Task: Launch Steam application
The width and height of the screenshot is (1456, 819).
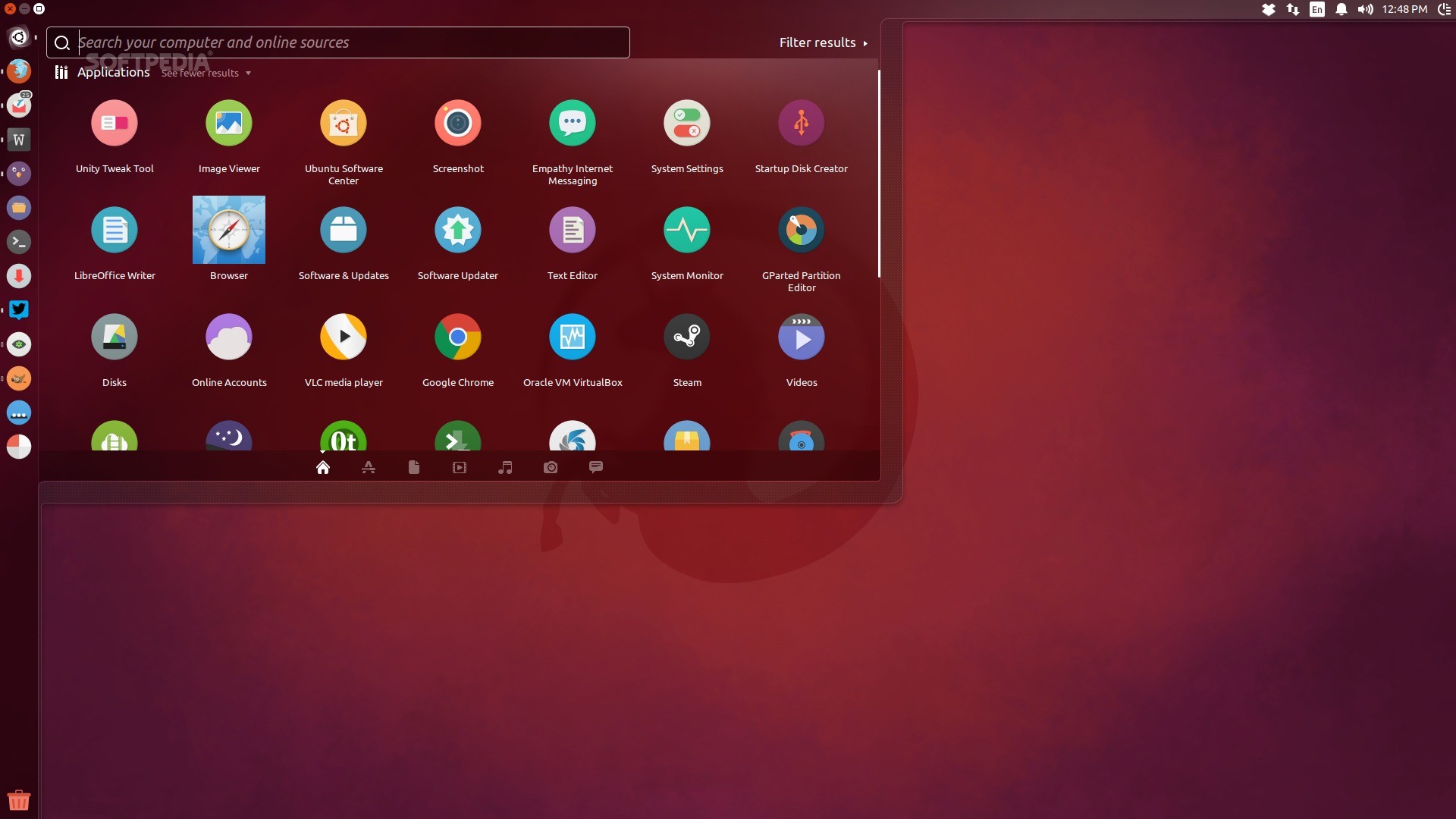Action: (686, 337)
